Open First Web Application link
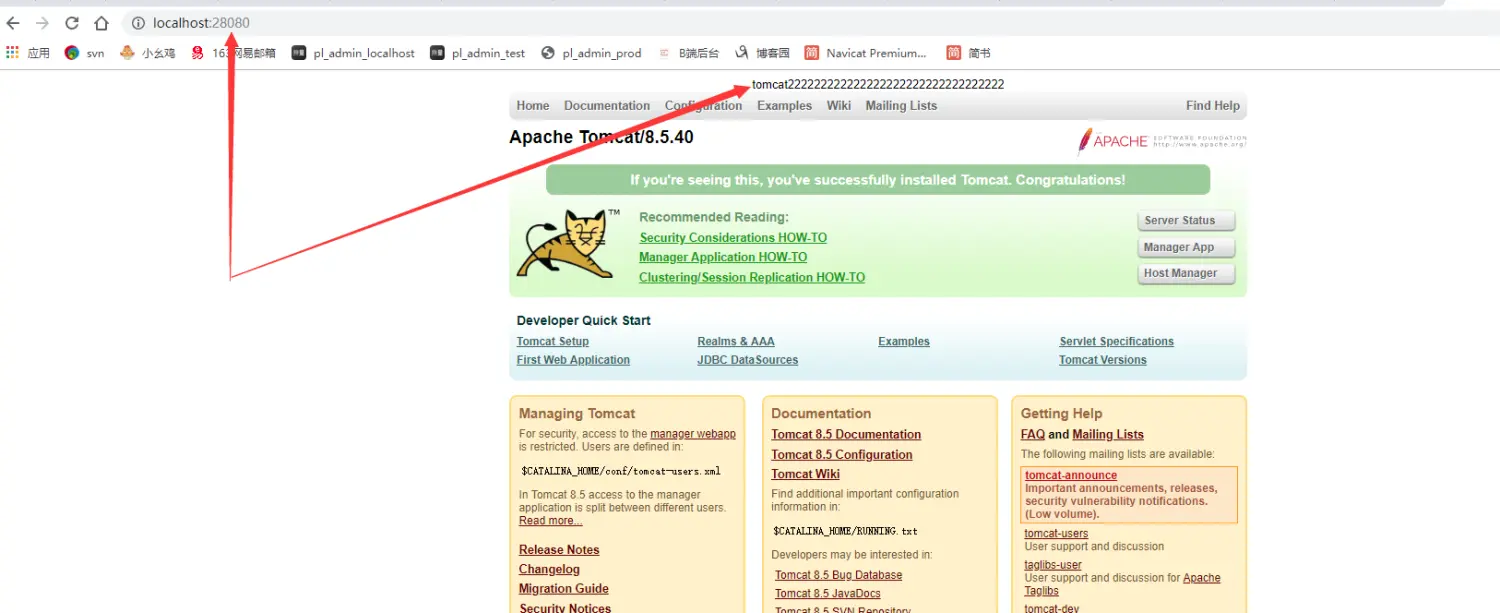The image size is (1500, 613). 573,360
